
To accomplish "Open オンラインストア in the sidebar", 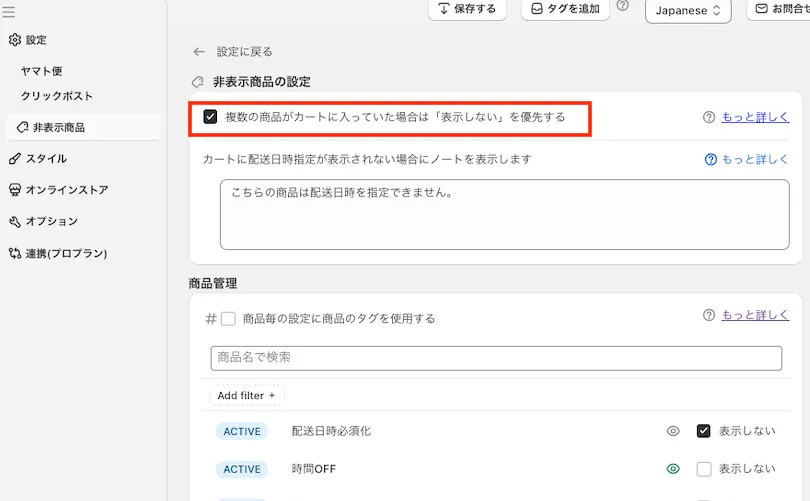I will pos(66,190).
